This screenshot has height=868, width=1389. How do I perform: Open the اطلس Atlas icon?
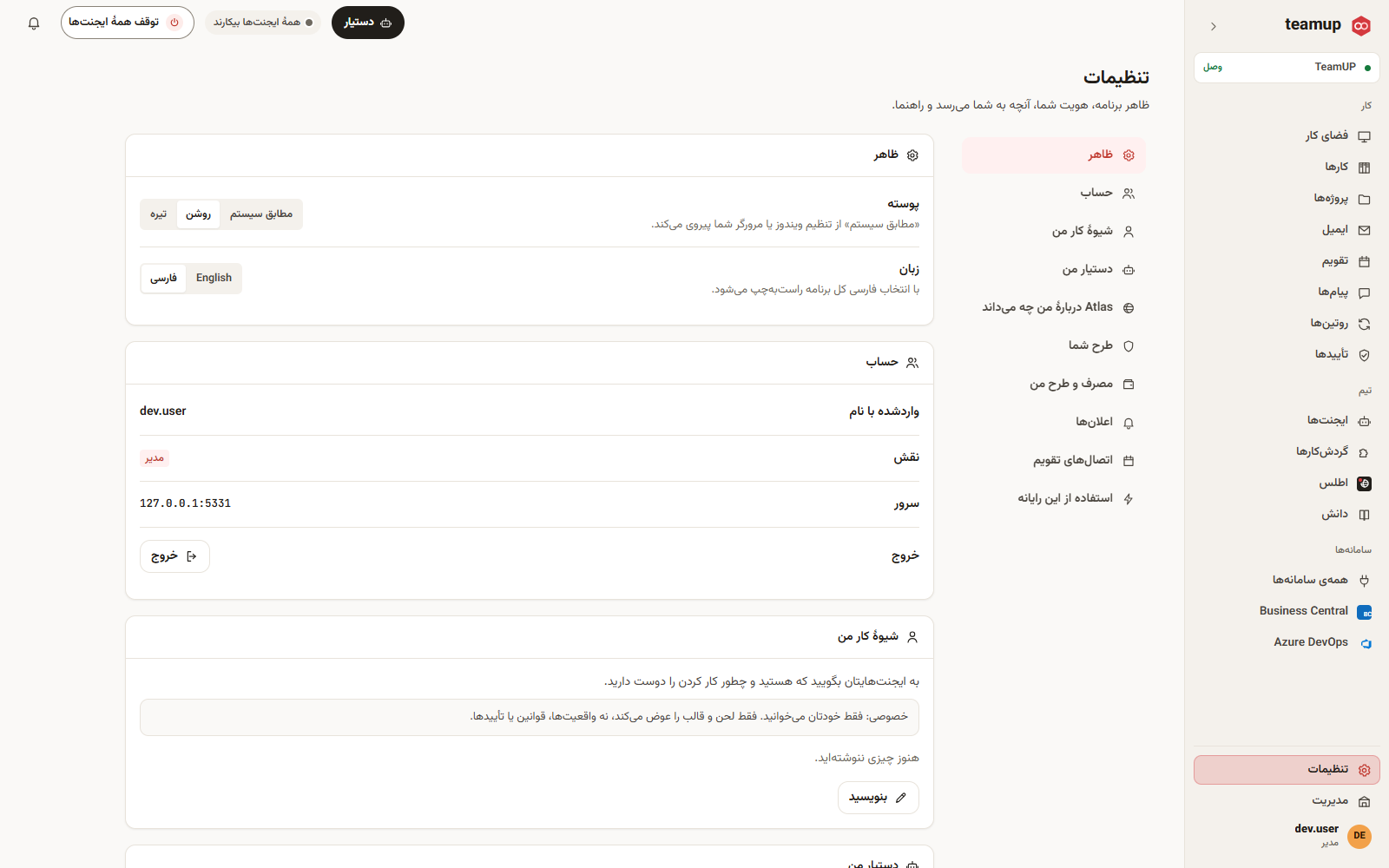pos(1364,483)
